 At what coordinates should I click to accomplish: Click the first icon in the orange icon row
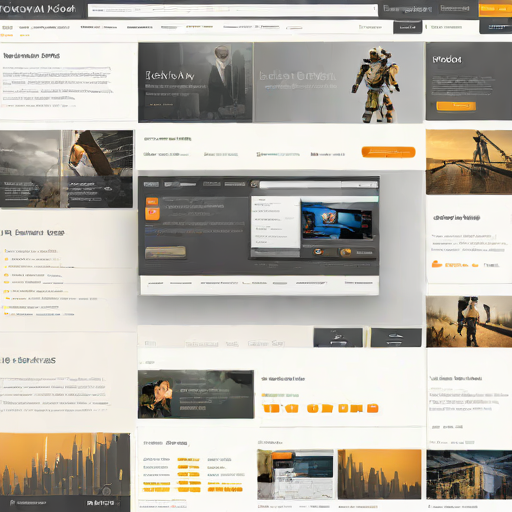coord(271,408)
